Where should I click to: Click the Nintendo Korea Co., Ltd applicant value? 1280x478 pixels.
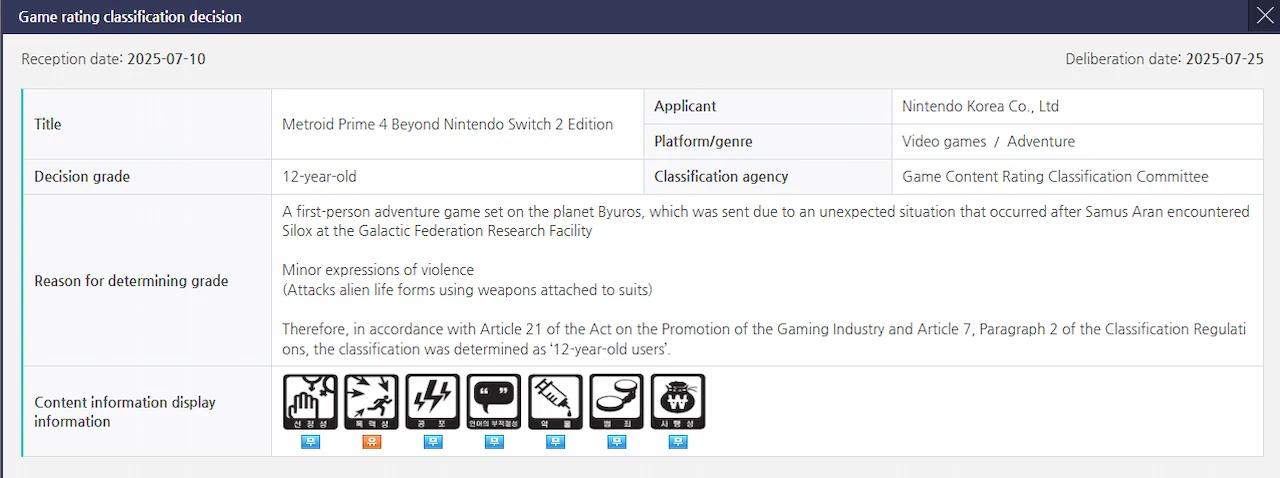[980, 106]
